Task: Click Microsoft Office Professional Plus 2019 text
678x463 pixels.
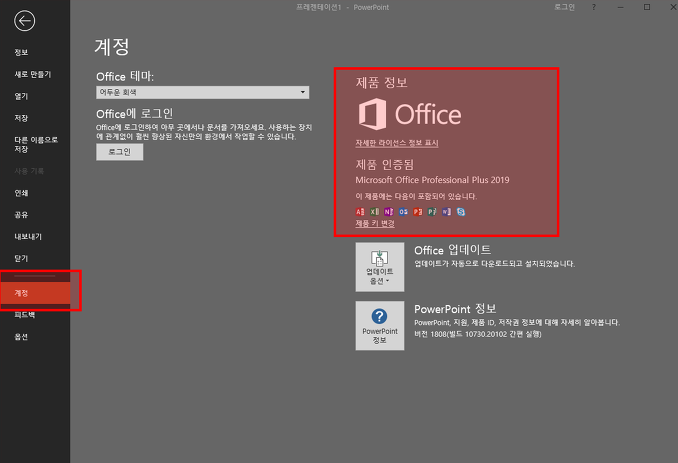Action: [x=432, y=180]
